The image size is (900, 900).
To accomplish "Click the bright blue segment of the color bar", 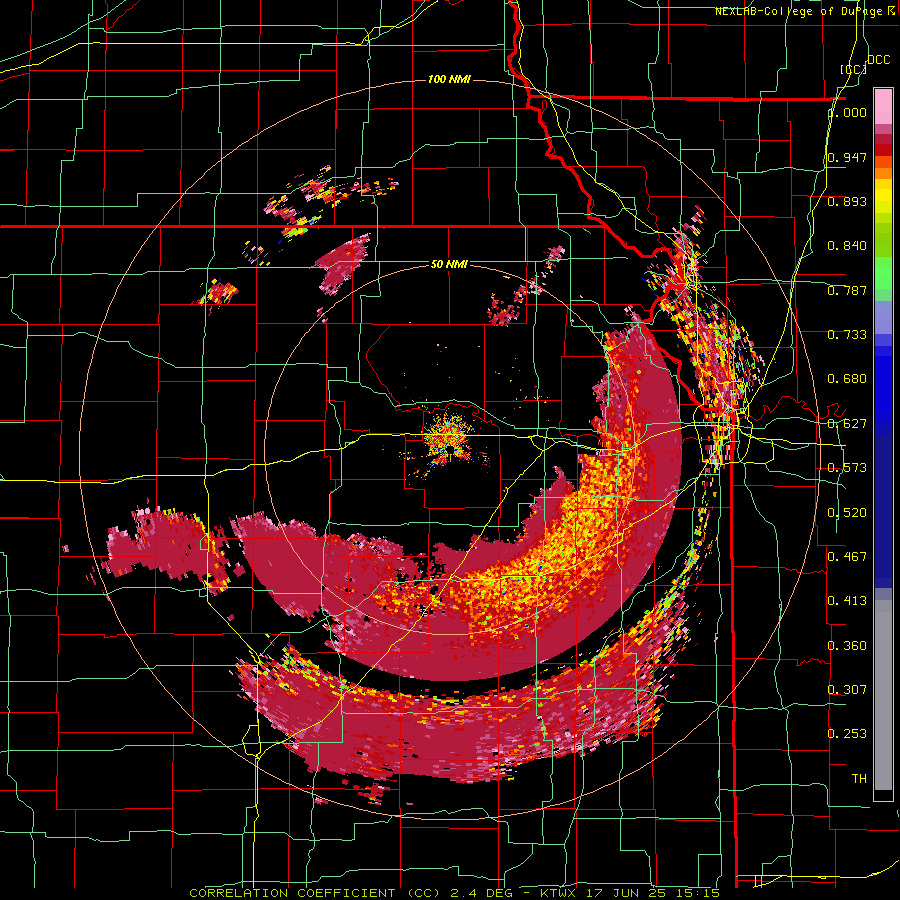I will point(883,390).
